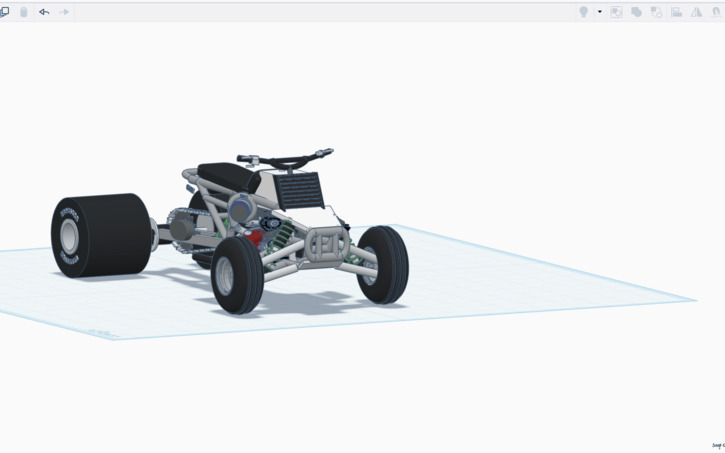
Task: Click the Delete trash can icon
Action: click(24, 12)
